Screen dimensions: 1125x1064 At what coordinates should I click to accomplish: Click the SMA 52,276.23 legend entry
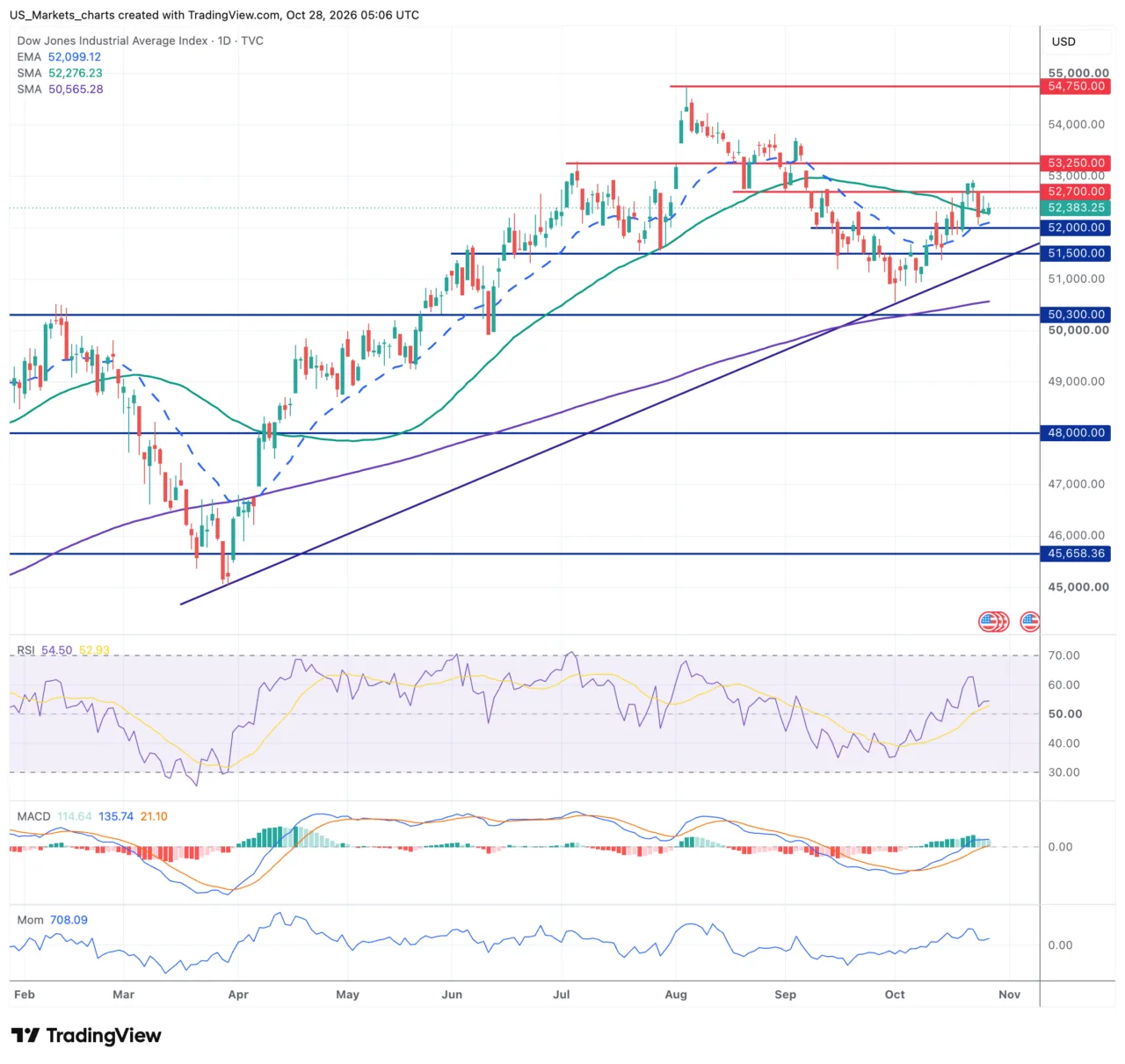coord(60,73)
